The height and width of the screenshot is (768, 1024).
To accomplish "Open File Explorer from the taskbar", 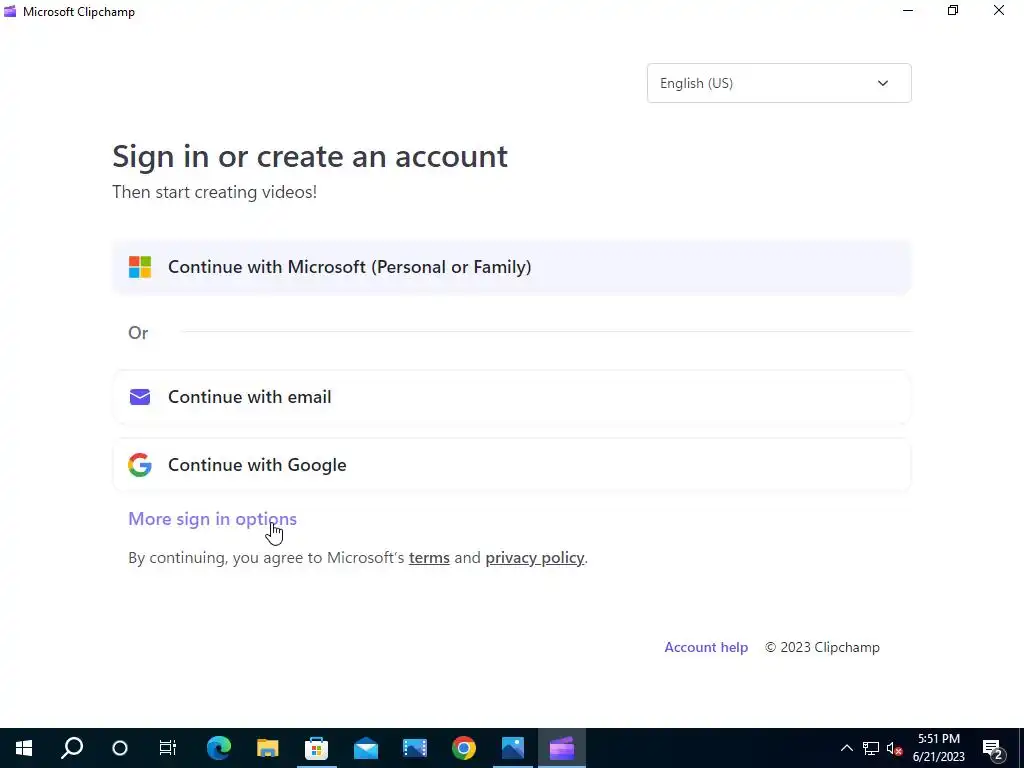I will click(268, 748).
